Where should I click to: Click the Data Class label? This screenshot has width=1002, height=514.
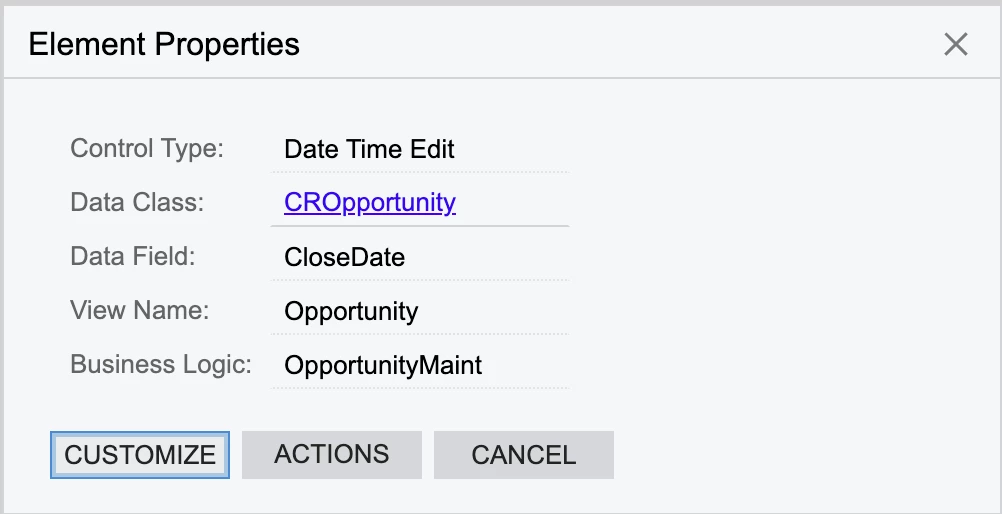pyautogui.click(x=137, y=202)
